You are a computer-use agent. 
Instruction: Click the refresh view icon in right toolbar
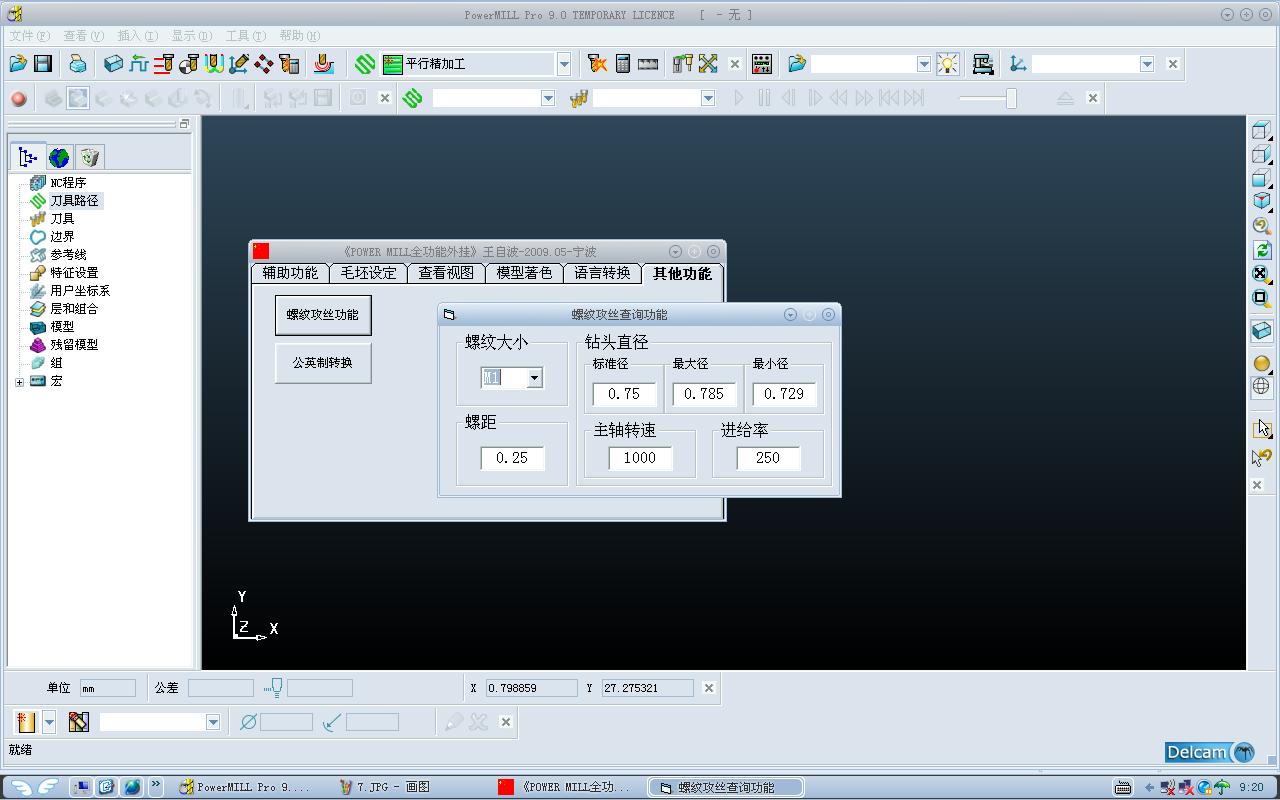coord(1261,250)
